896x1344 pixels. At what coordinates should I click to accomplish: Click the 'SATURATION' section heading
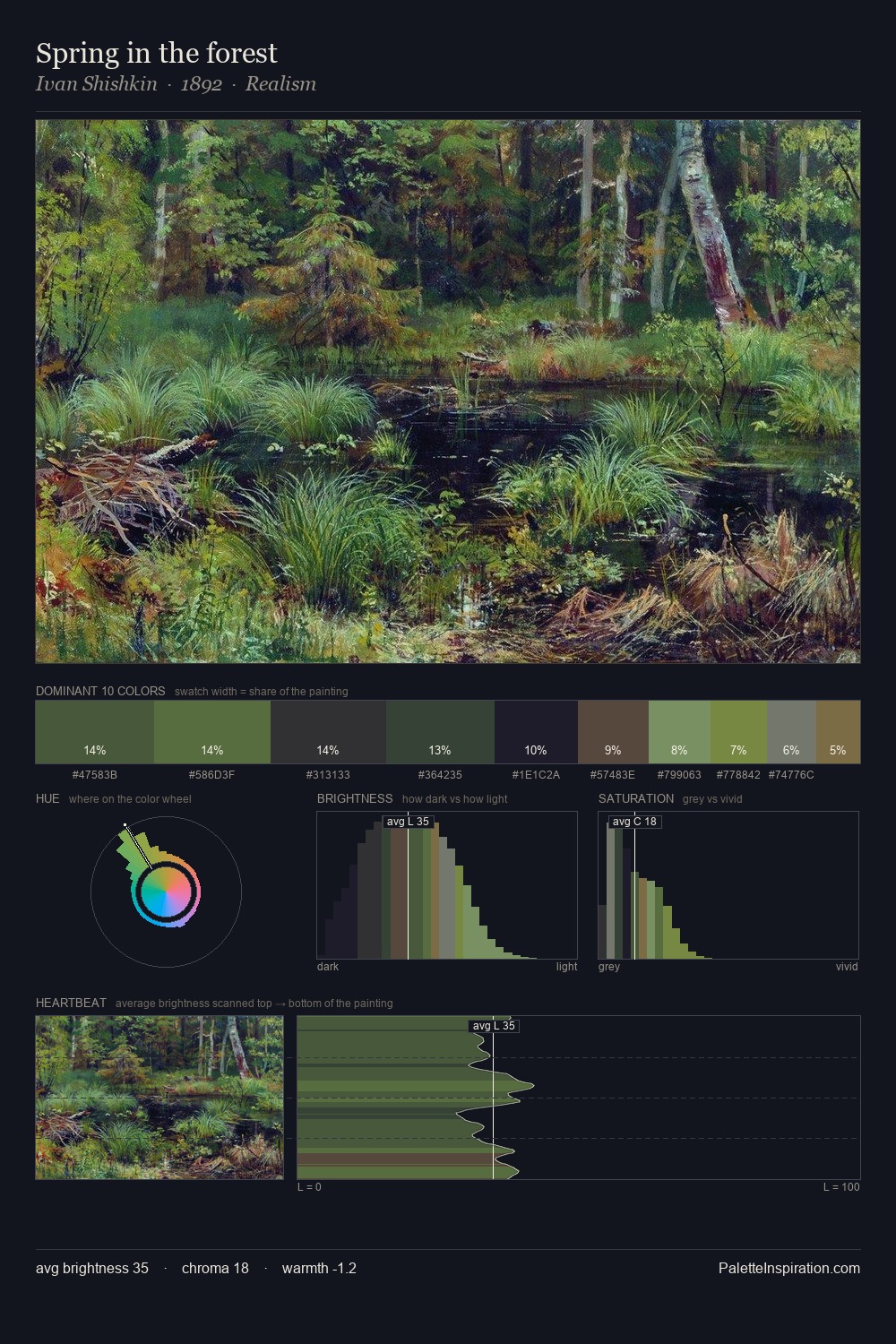click(x=636, y=798)
